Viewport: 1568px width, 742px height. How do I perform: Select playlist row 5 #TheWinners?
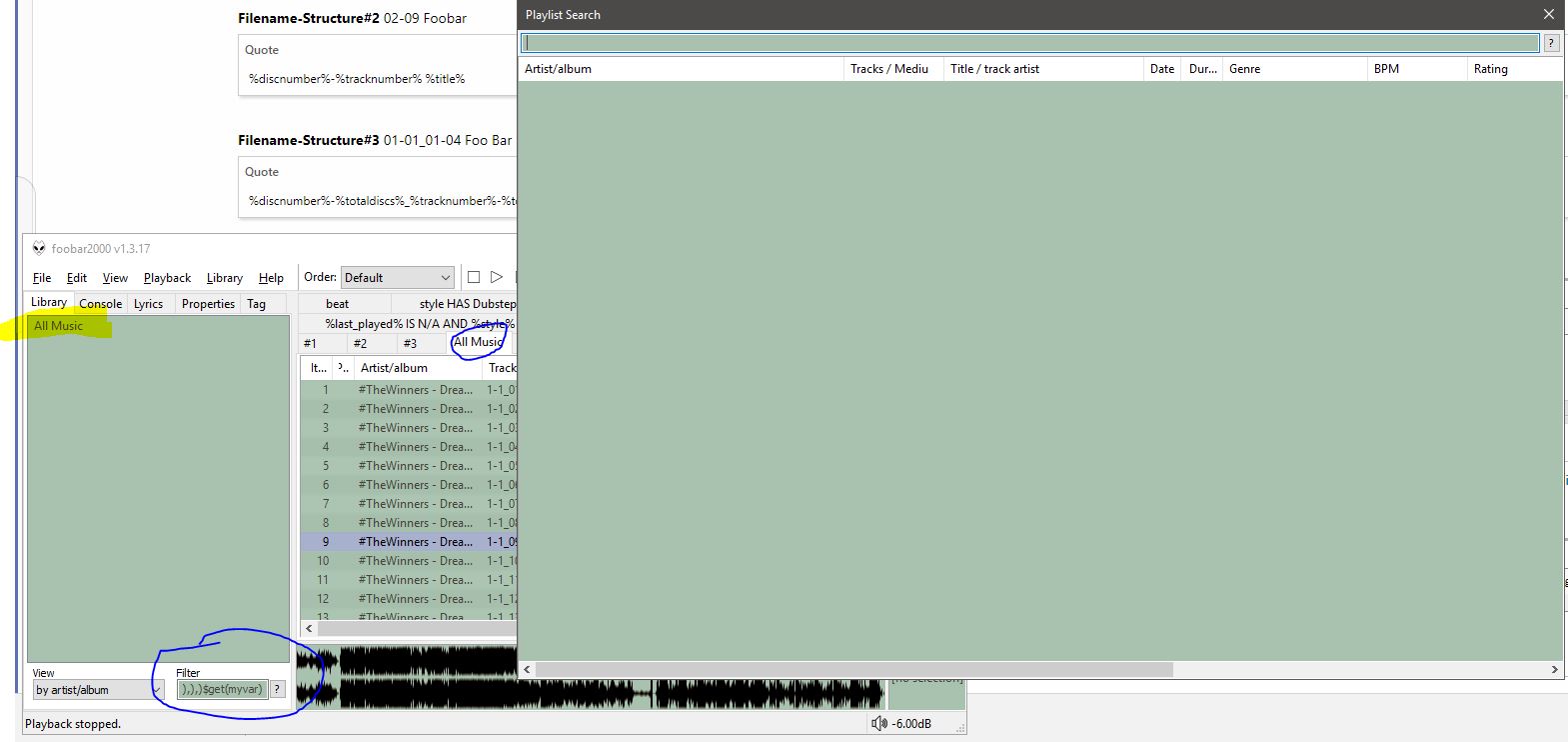(x=409, y=466)
